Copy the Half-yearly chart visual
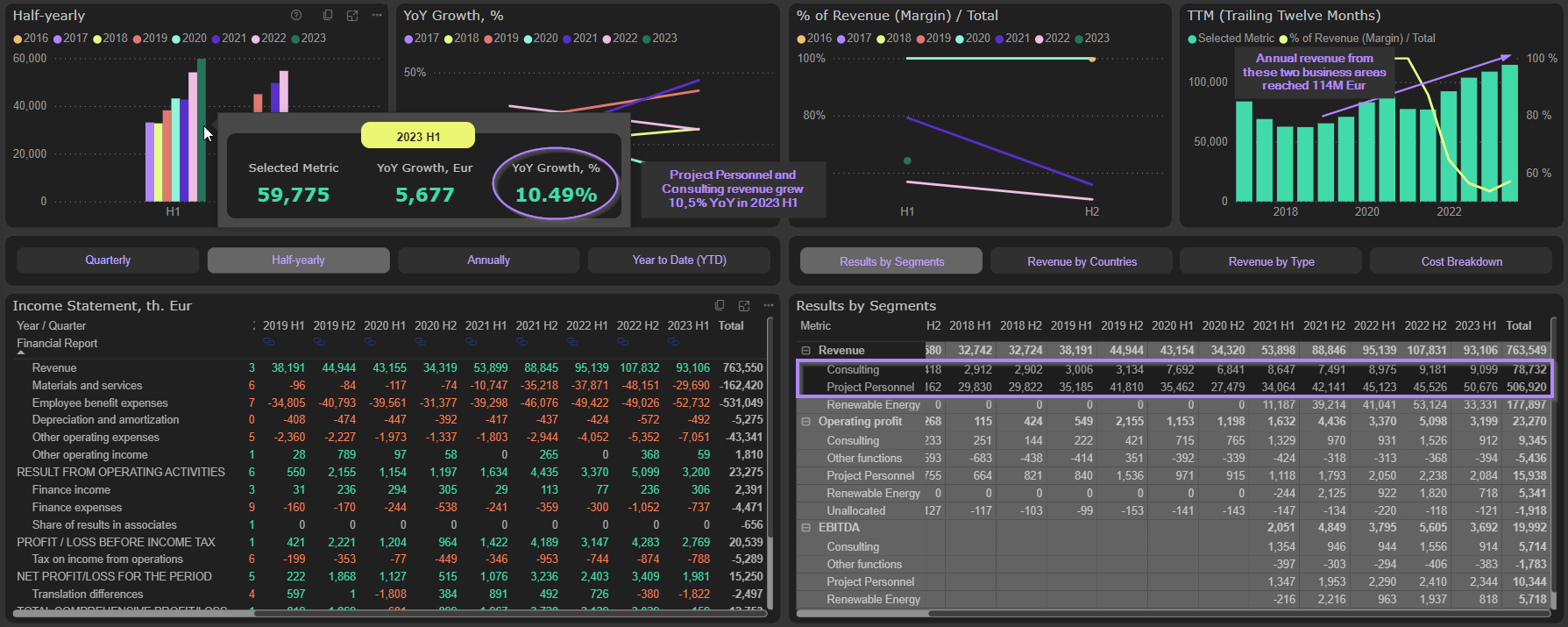 [x=328, y=15]
